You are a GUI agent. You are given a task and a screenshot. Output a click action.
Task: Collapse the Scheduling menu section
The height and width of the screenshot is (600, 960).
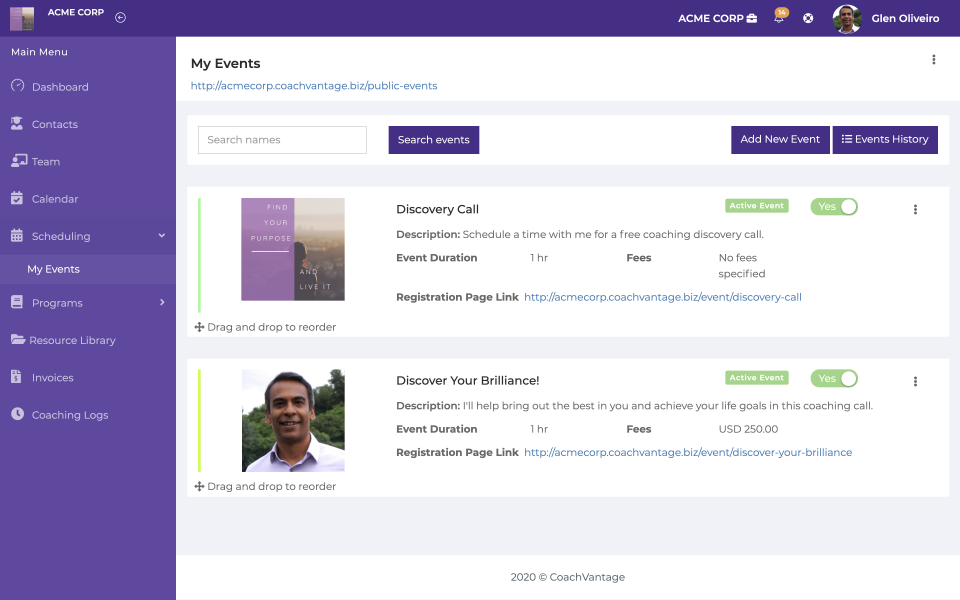click(x=162, y=236)
